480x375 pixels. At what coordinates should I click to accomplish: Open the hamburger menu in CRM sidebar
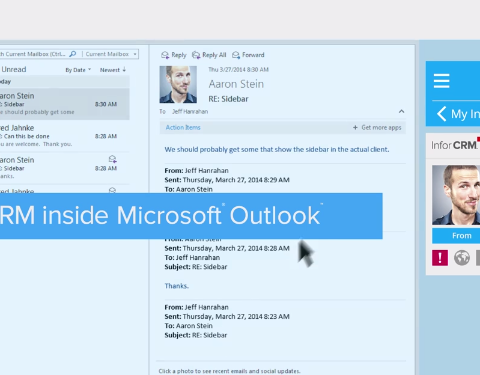pyautogui.click(x=441, y=81)
